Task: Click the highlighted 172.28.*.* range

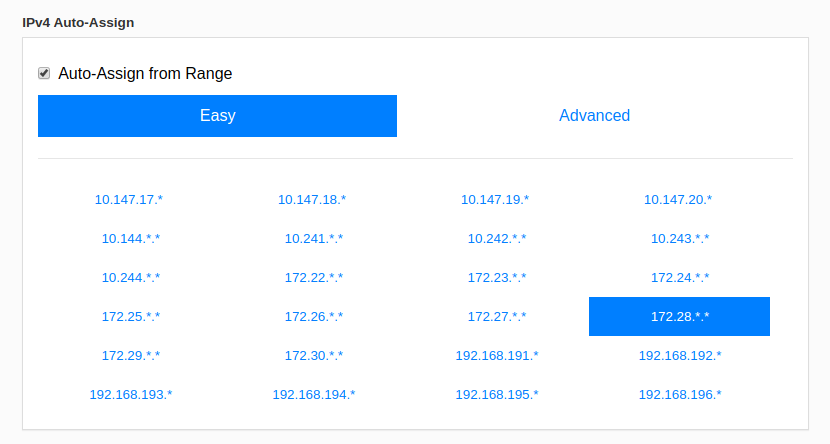Action: pos(680,316)
